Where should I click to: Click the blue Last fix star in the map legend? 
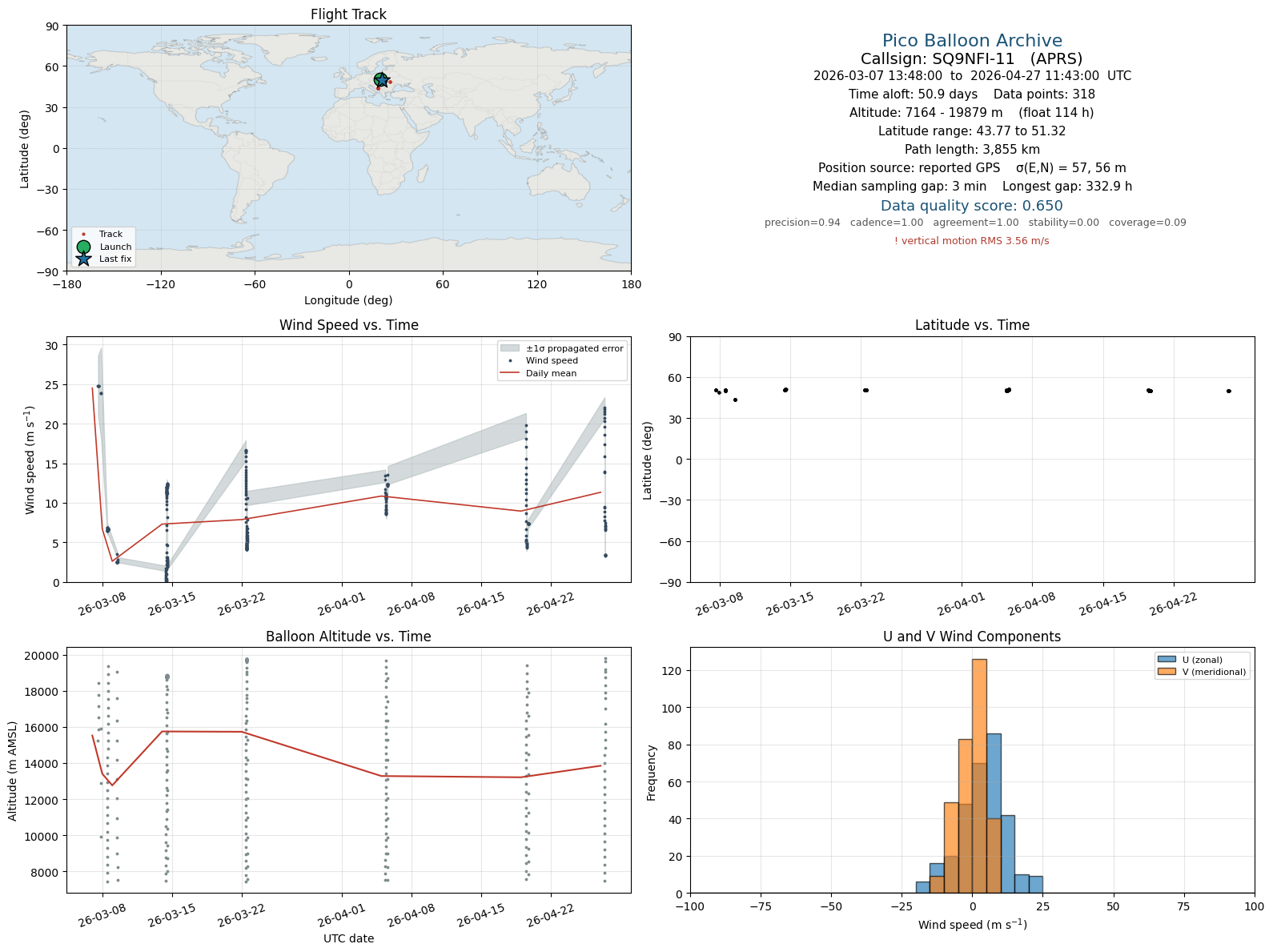(83, 259)
